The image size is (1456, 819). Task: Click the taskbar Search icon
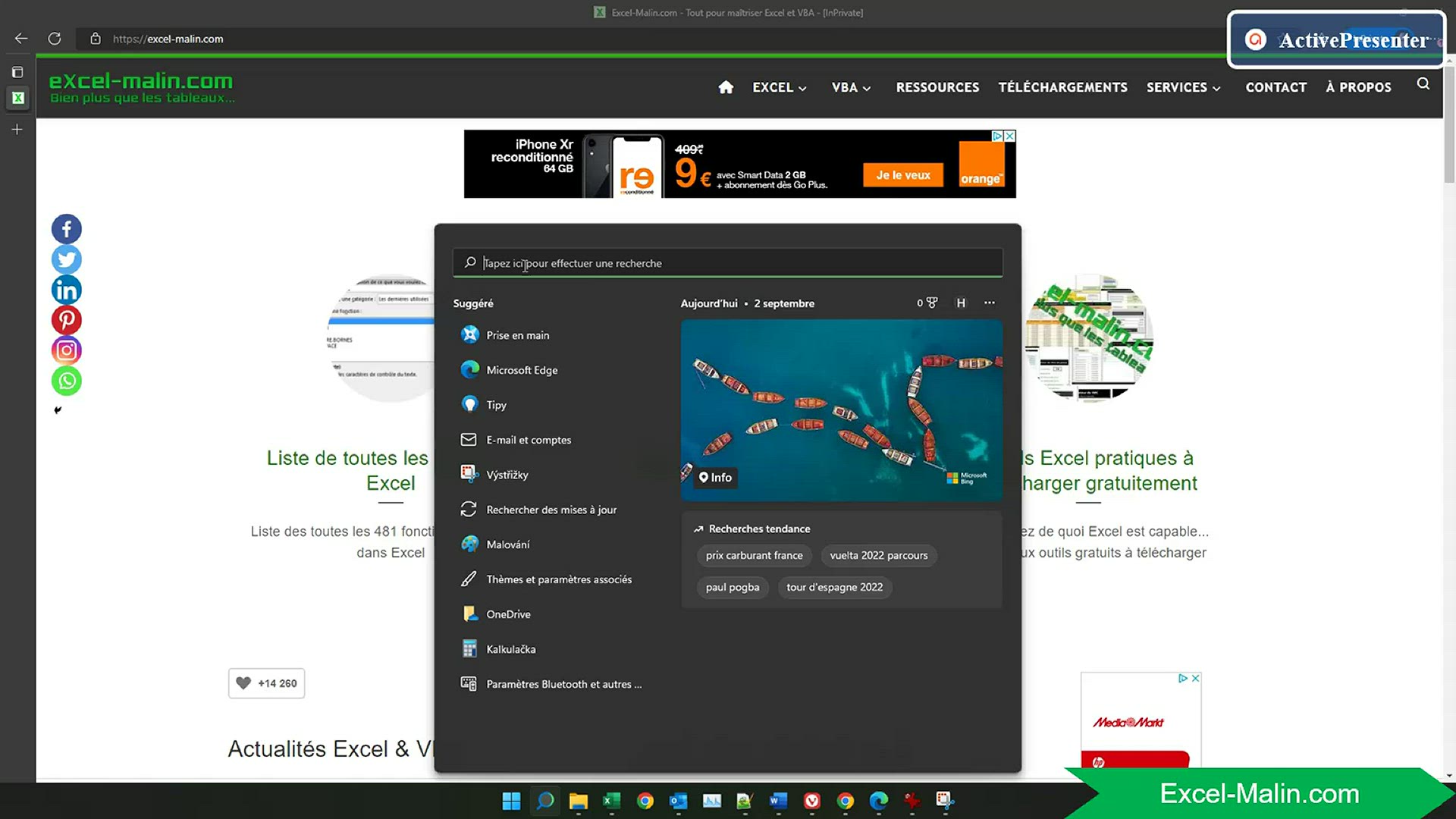coord(545,801)
